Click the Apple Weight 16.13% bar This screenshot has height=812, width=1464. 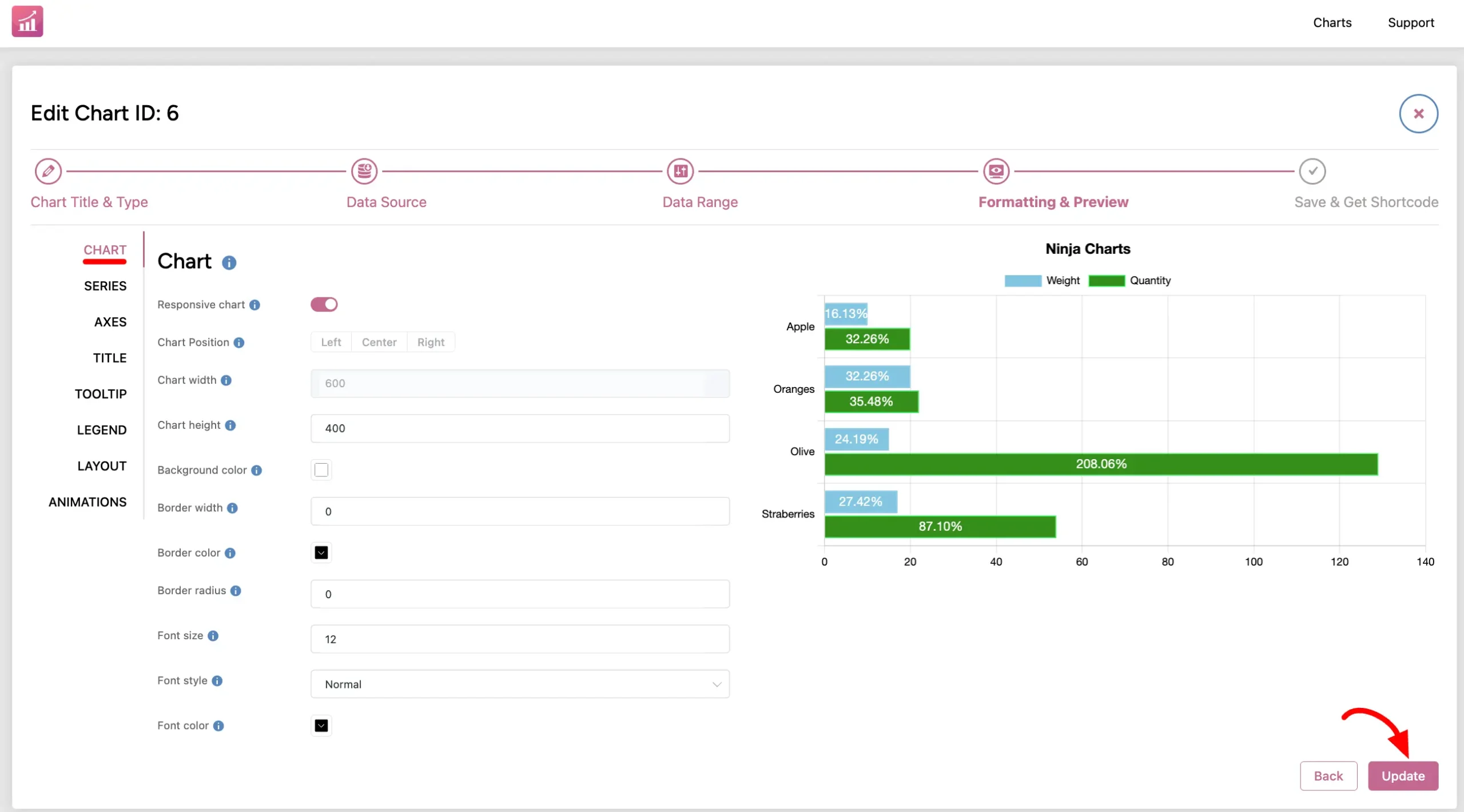[846, 313]
